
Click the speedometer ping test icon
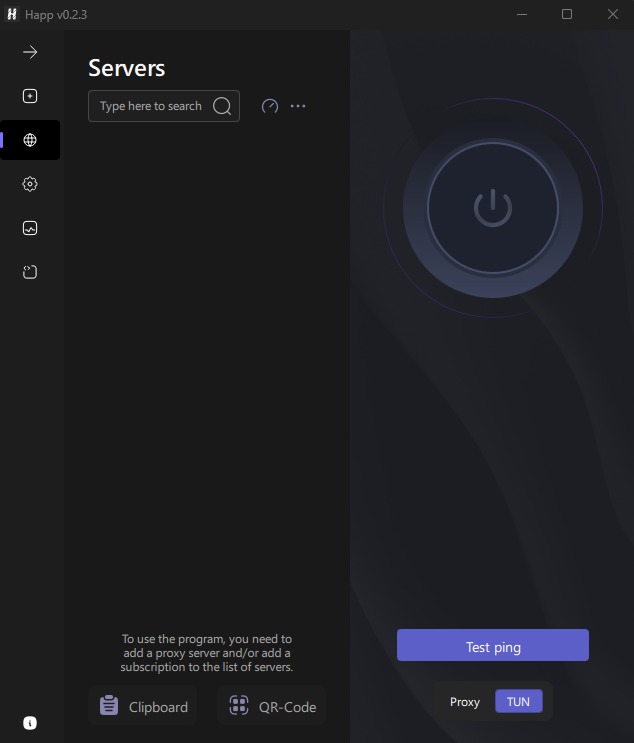coord(269,106)
